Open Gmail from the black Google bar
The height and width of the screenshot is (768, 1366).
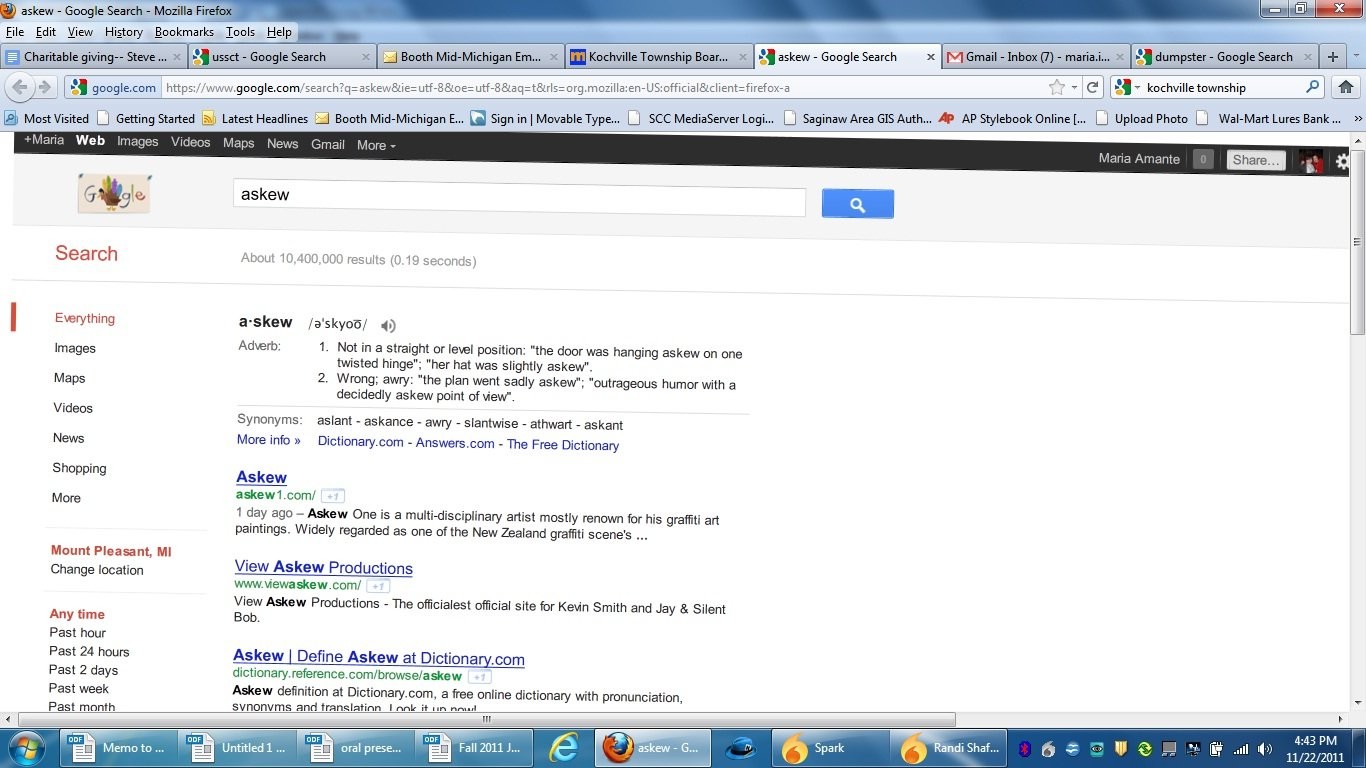coord(327,144)
